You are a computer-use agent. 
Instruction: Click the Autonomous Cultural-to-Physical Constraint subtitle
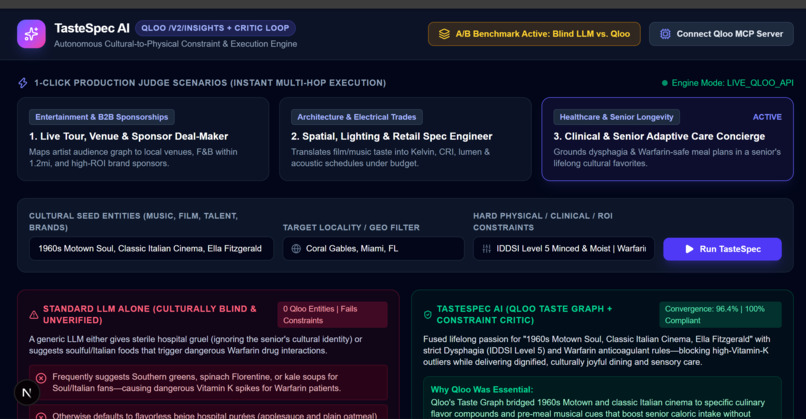coord(176,44)
